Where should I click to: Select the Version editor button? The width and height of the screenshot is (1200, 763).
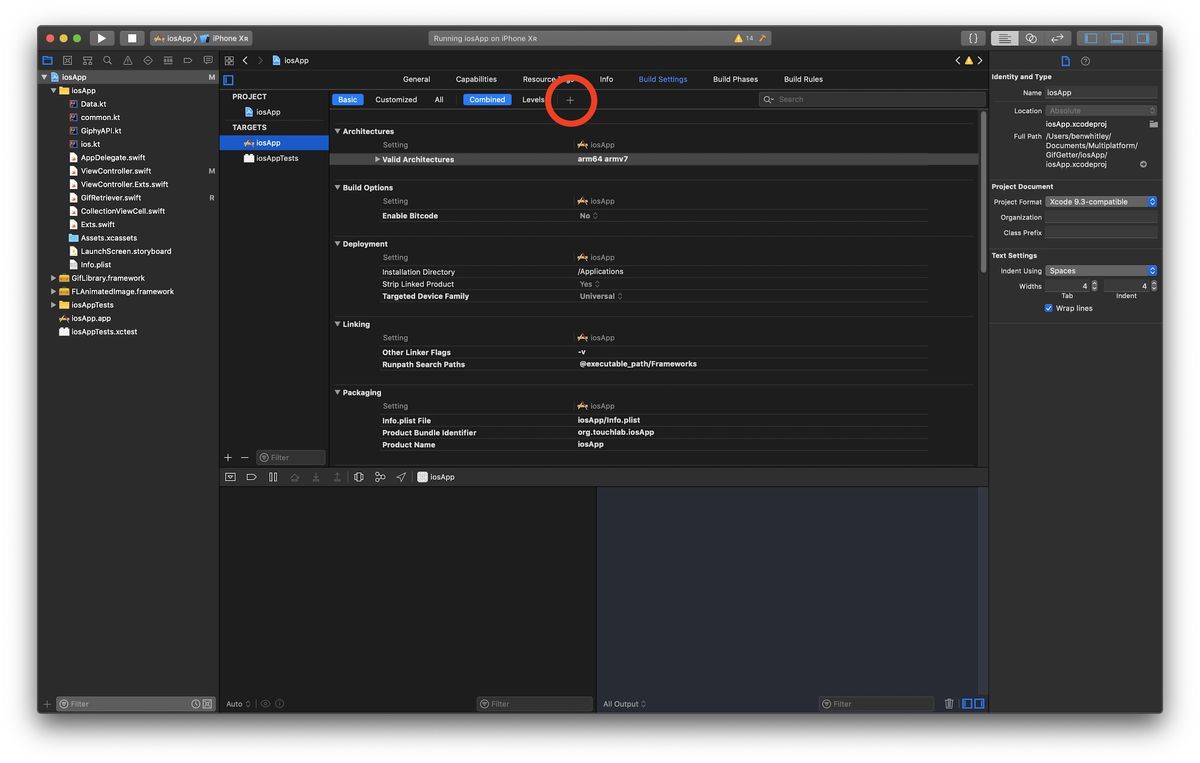point(1057,38)
